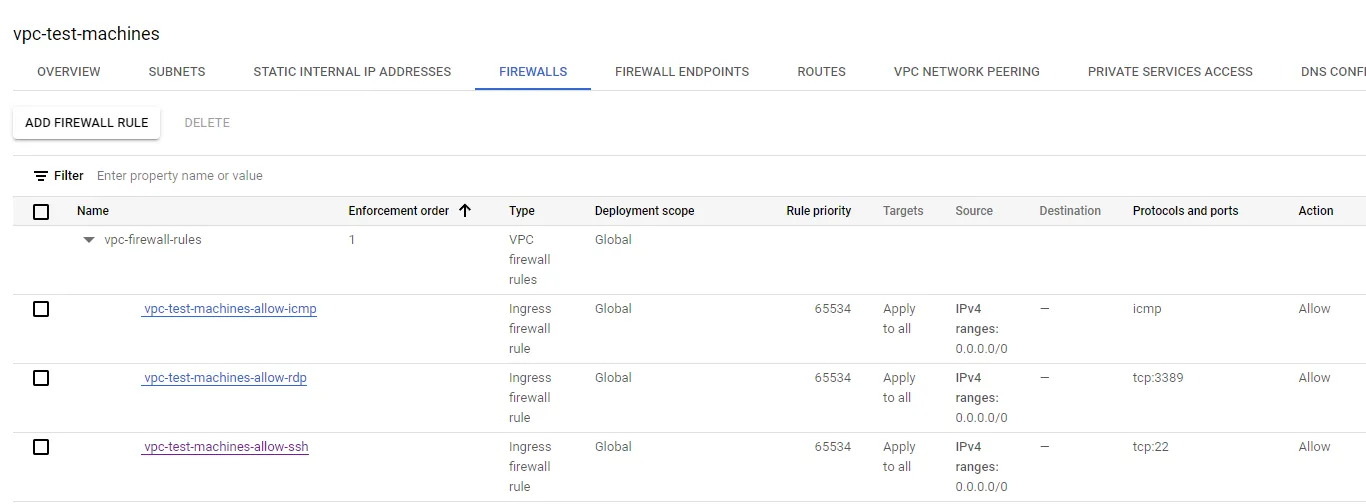1366x504 pixels.
Task: Click the Type column header
Action: [522, 211]
